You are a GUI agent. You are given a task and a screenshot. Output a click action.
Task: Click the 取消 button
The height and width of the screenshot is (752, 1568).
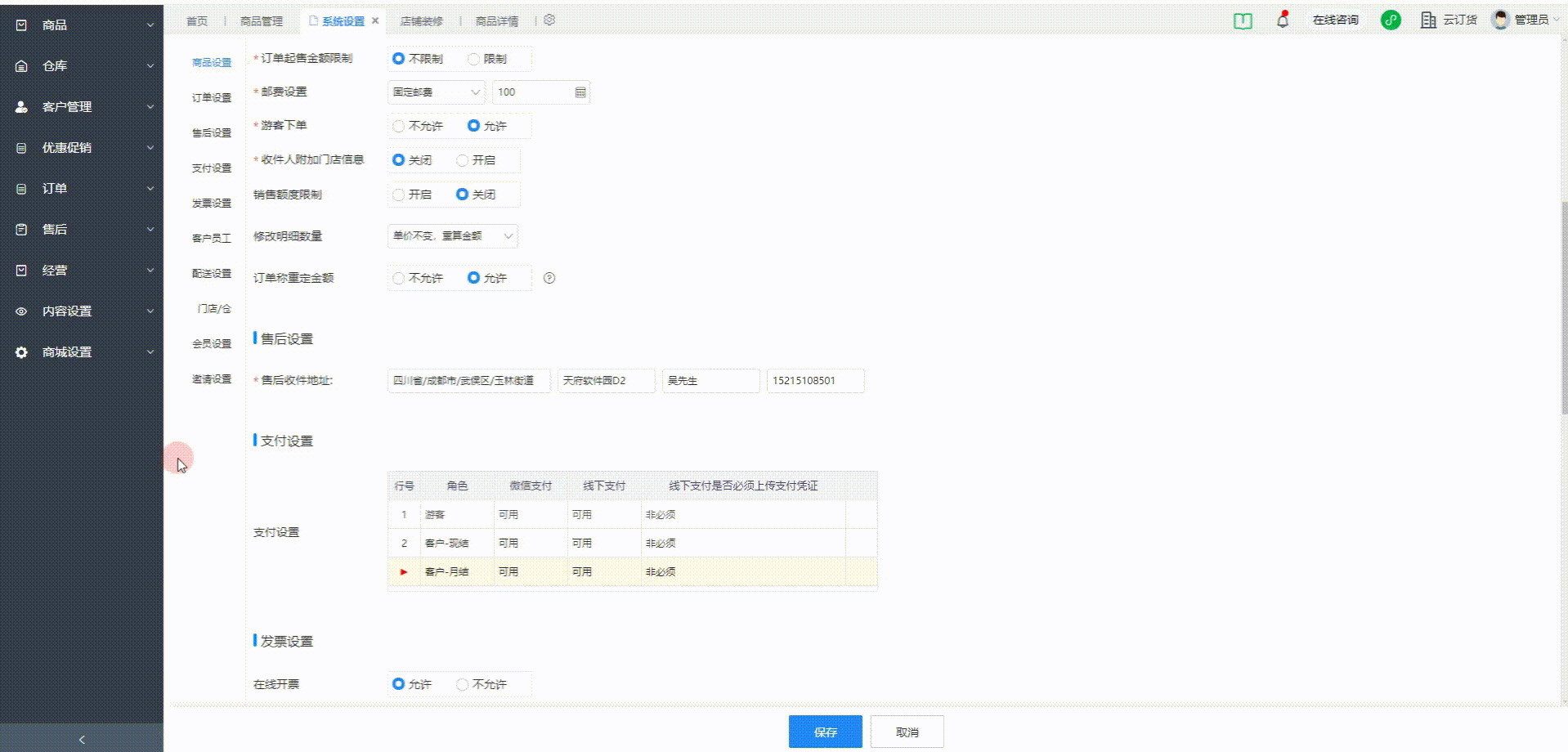[907, 732]
